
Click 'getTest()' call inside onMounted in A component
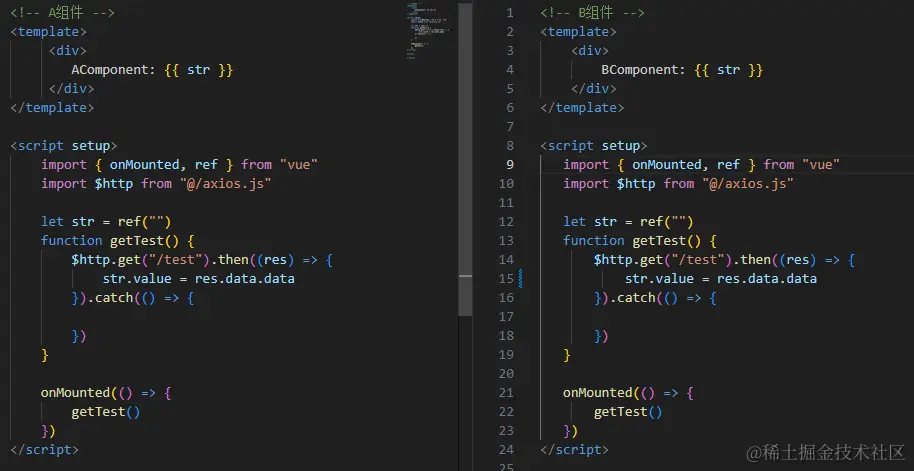106,412
